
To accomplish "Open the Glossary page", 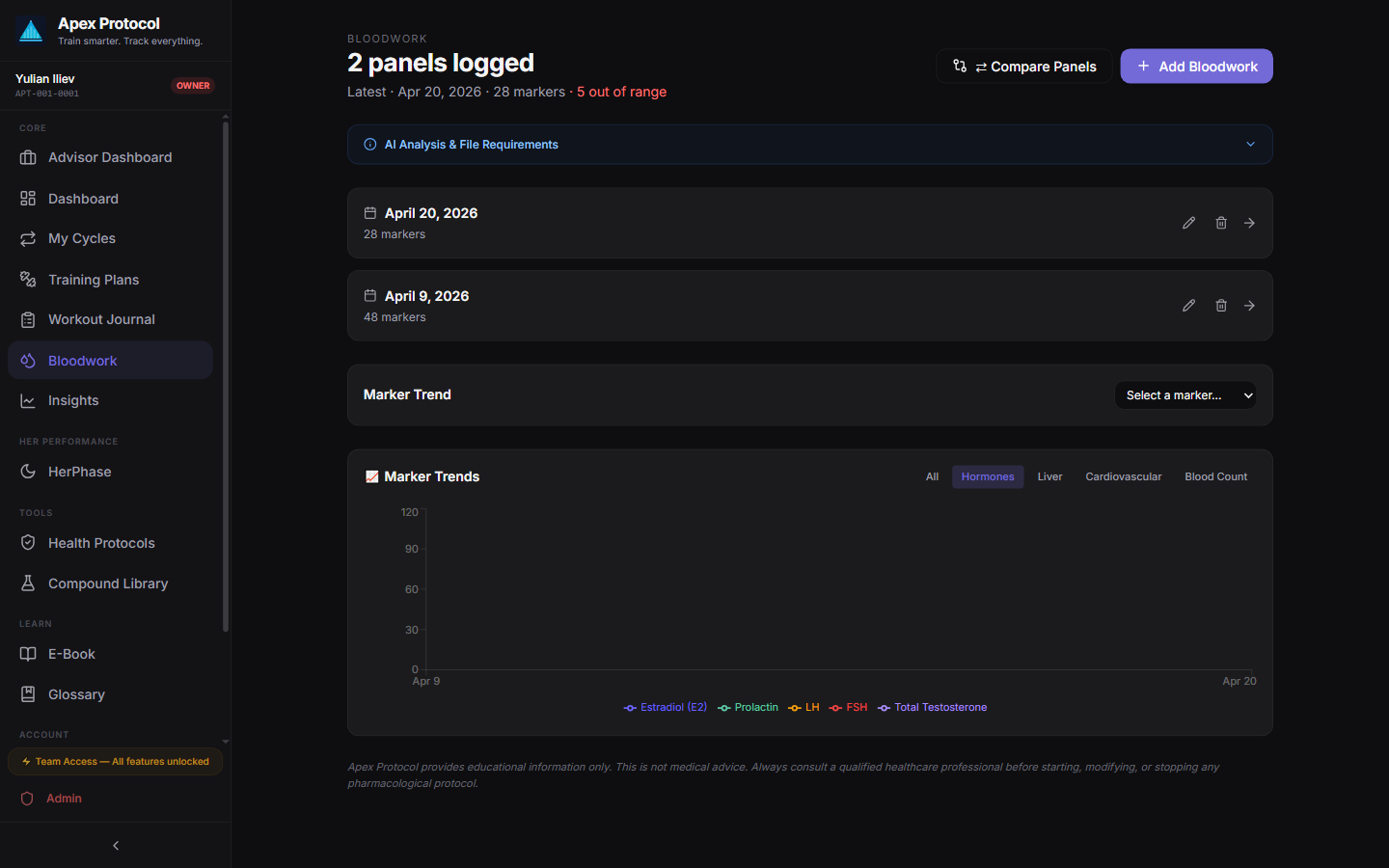I will (x=110, y=694).
